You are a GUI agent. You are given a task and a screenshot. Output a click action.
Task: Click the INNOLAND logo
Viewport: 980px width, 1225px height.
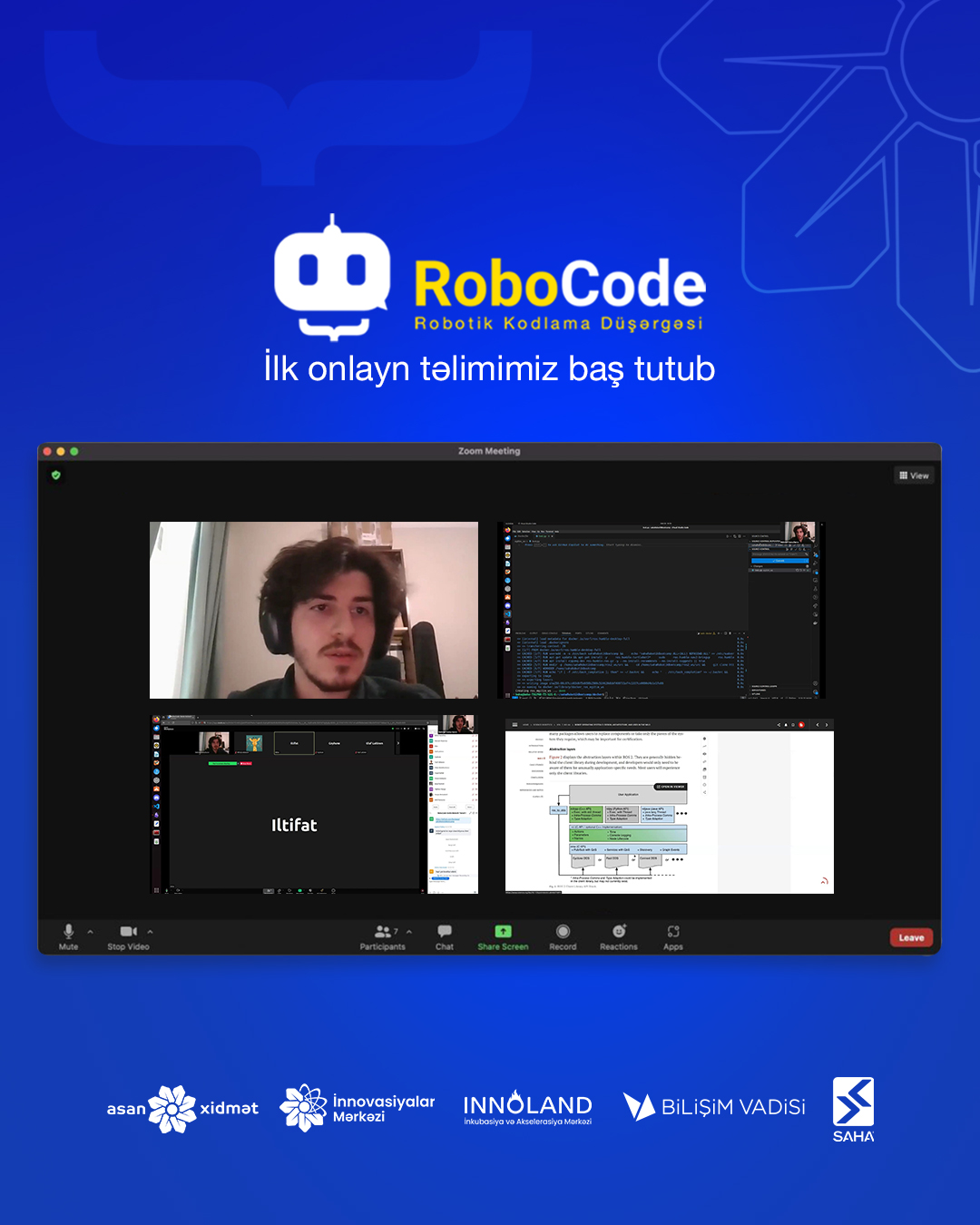click(527, 1108)
